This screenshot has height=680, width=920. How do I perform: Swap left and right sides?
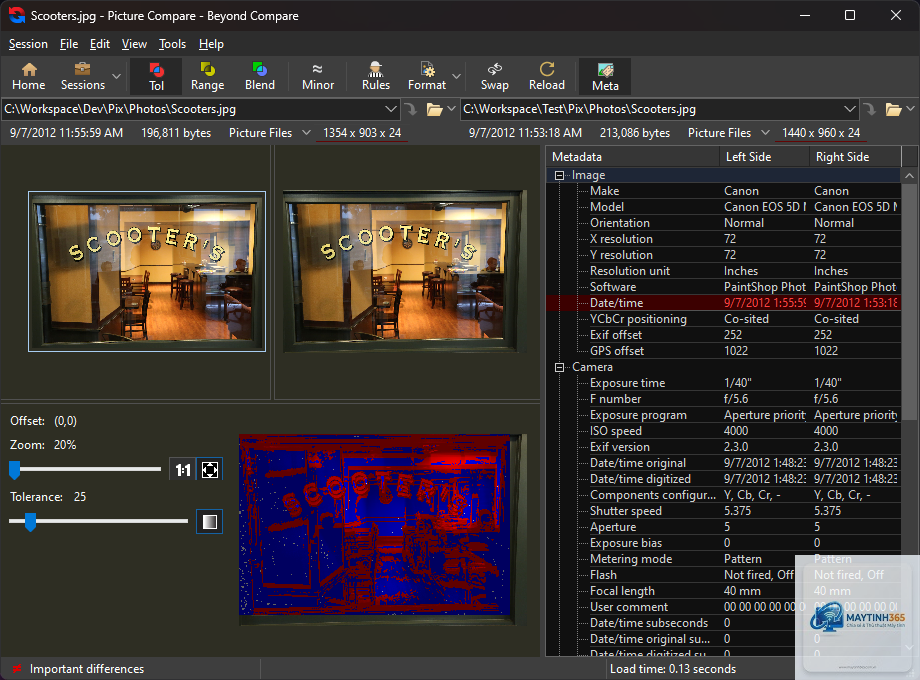[495, 76]
